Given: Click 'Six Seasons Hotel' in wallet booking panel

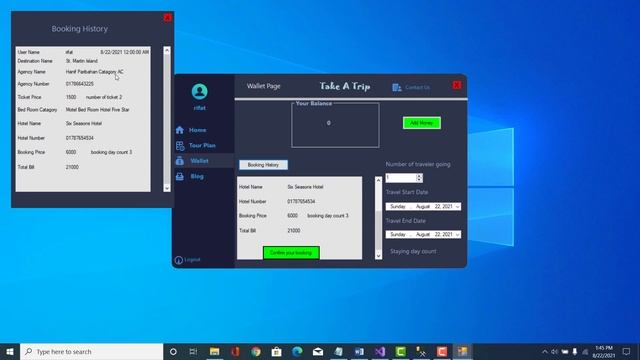Looking at the screenshot, I should pos(305,187).
